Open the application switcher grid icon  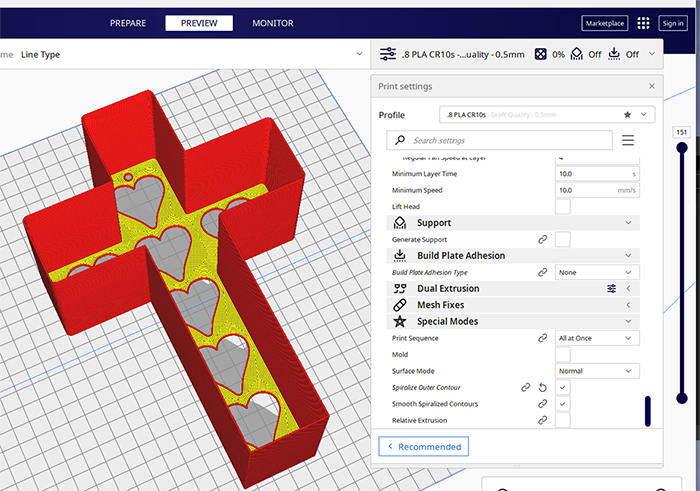pos(643,23)
